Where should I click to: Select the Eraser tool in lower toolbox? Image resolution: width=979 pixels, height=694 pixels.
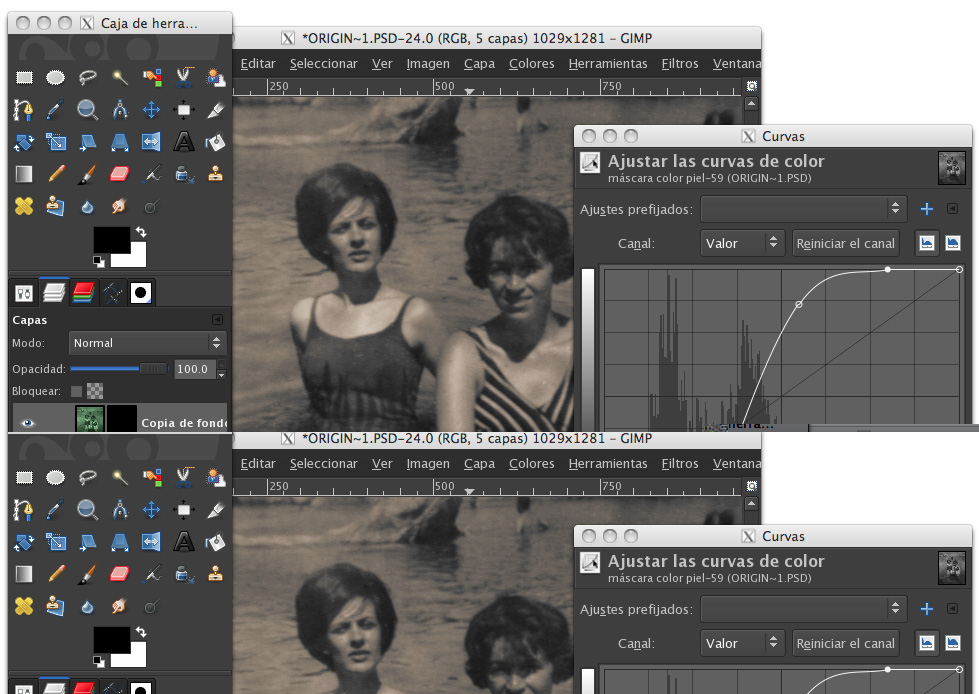point(120,574)
